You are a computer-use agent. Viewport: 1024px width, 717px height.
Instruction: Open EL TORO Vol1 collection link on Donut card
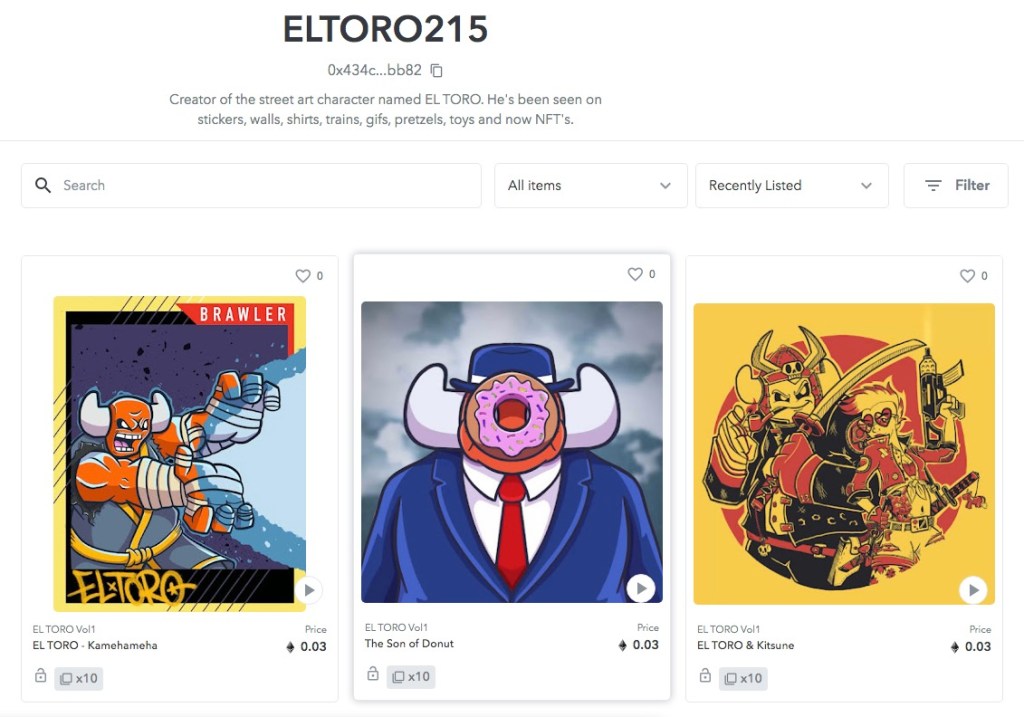click(x=396, y=628)
